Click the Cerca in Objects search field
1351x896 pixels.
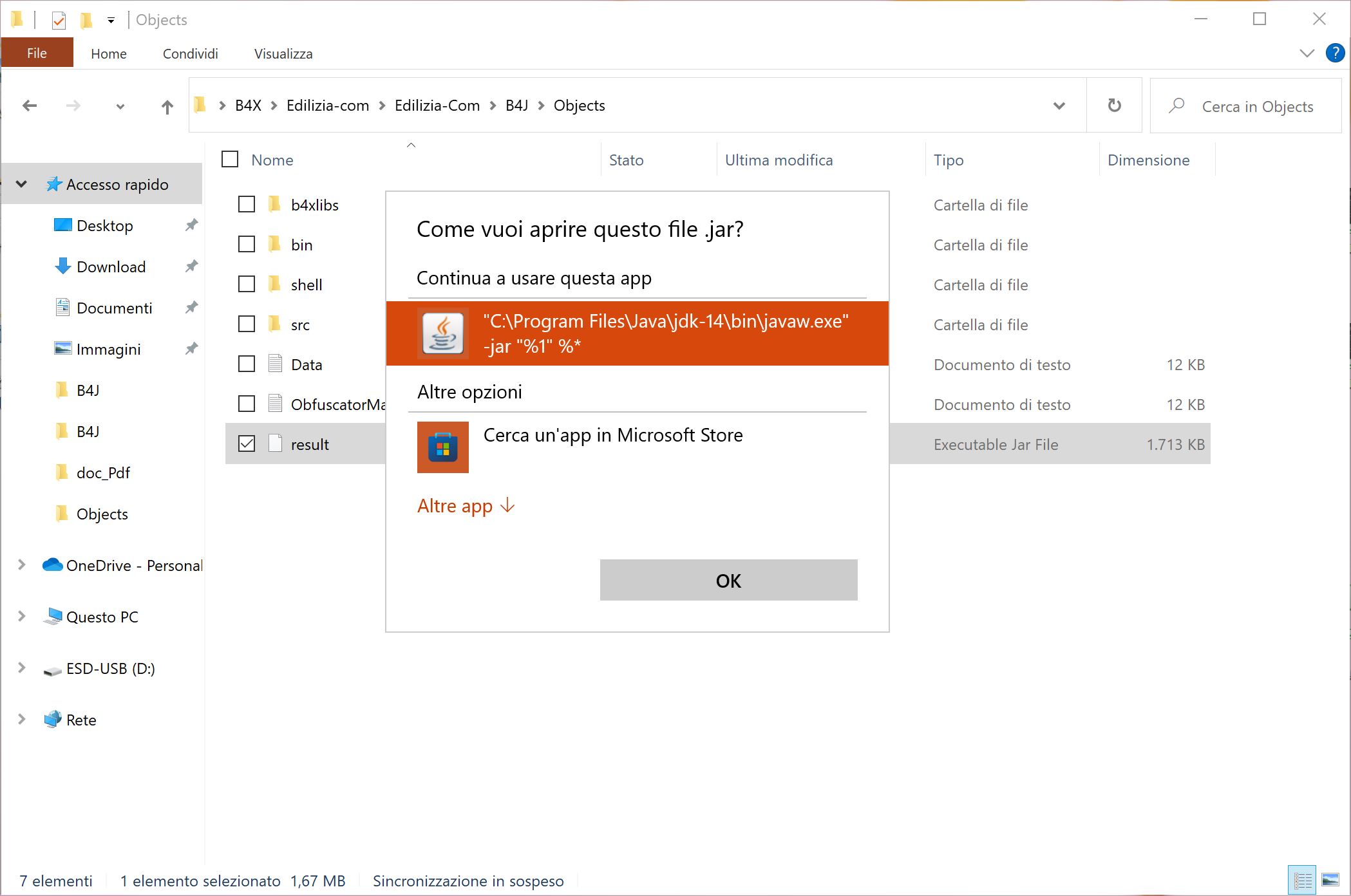1256,106
